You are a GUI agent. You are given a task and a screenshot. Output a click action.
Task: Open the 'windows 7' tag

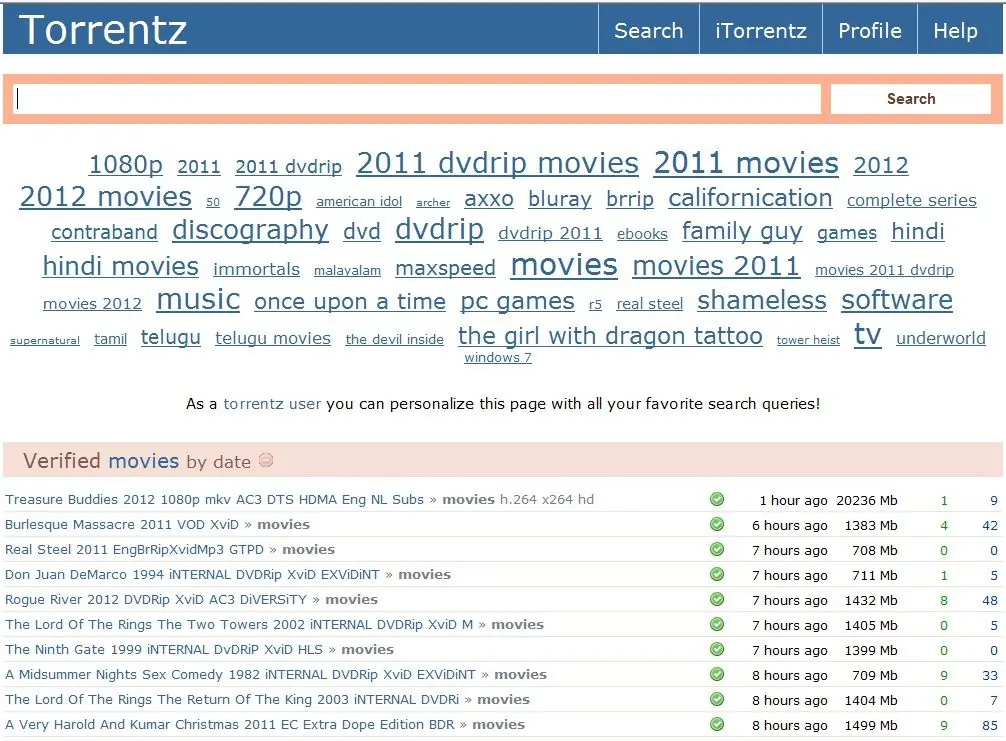coord(498,357)
